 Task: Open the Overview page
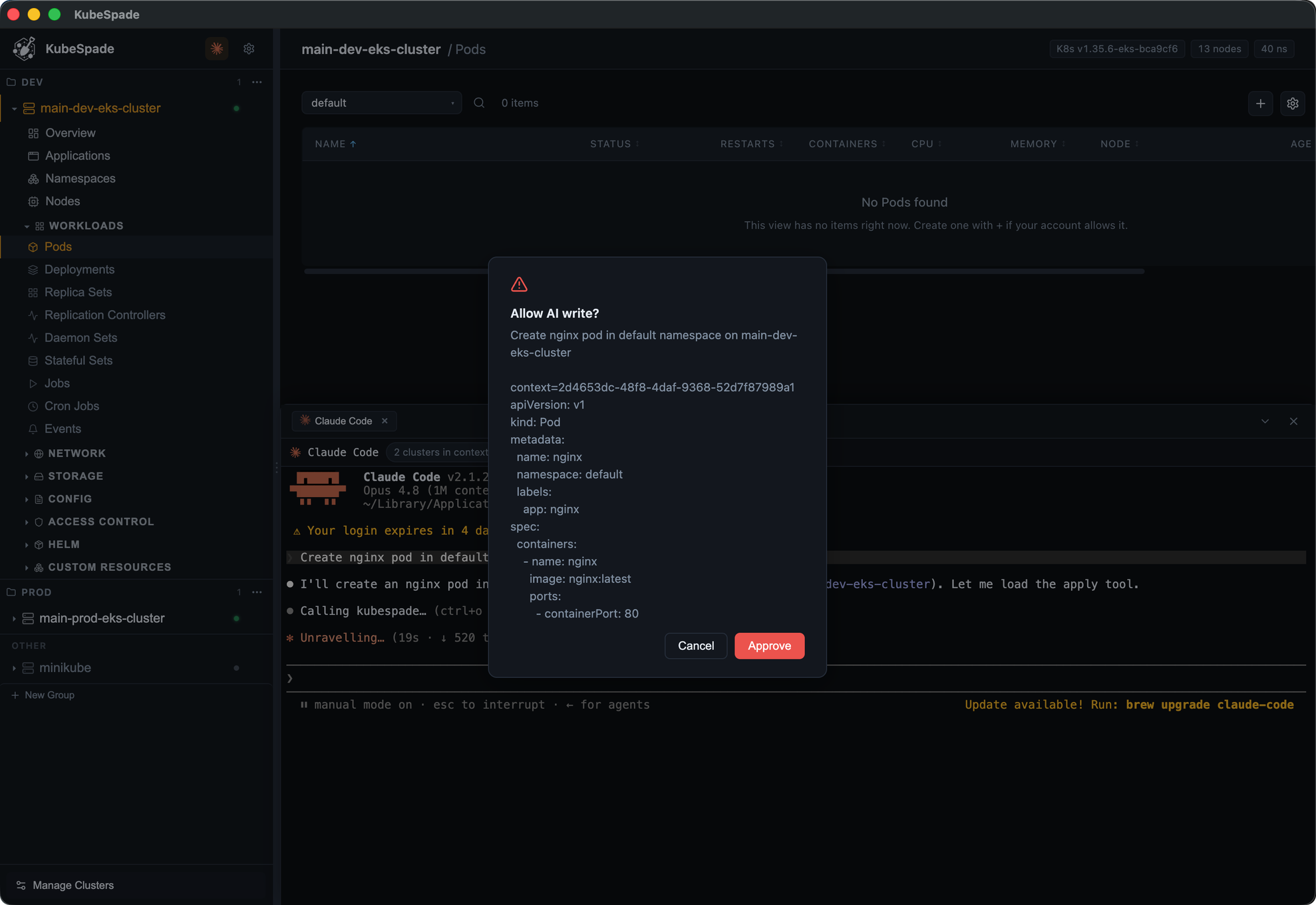click(x=70, y=133)
